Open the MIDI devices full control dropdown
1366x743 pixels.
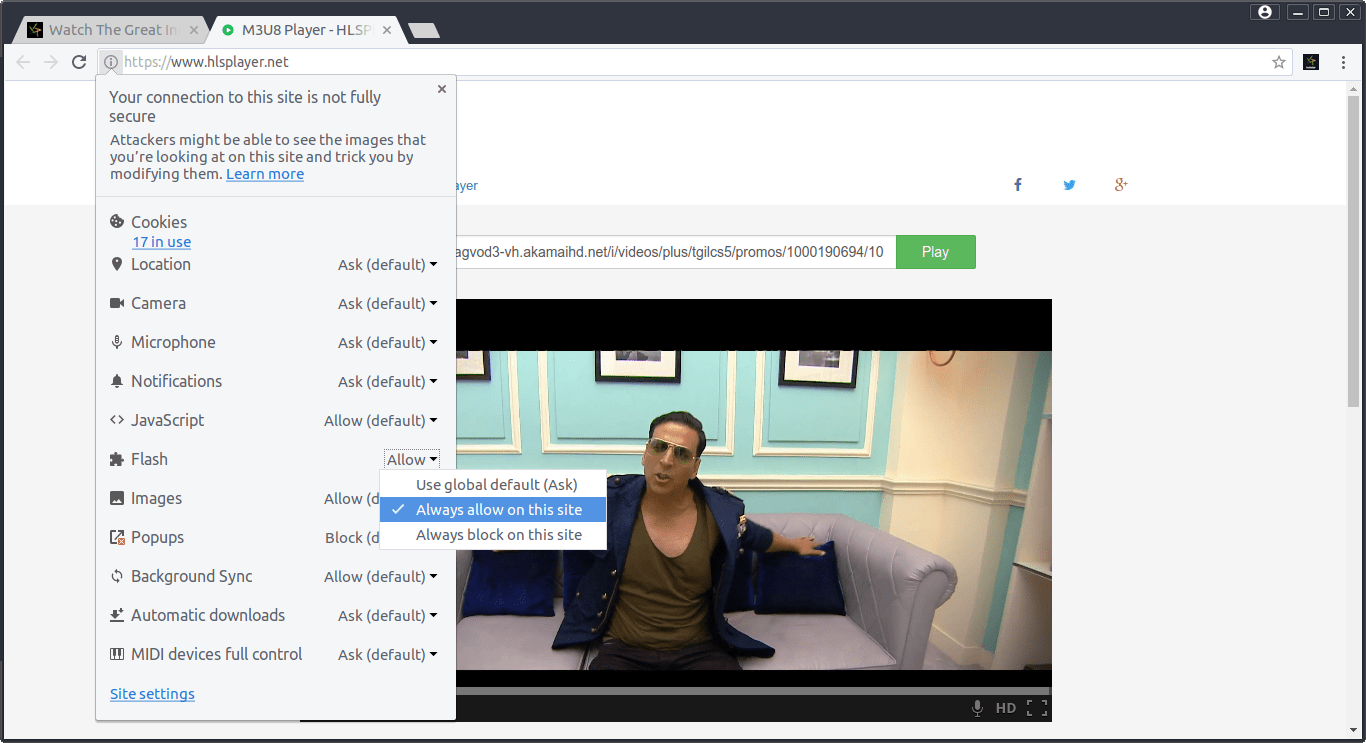pos(388,654)
